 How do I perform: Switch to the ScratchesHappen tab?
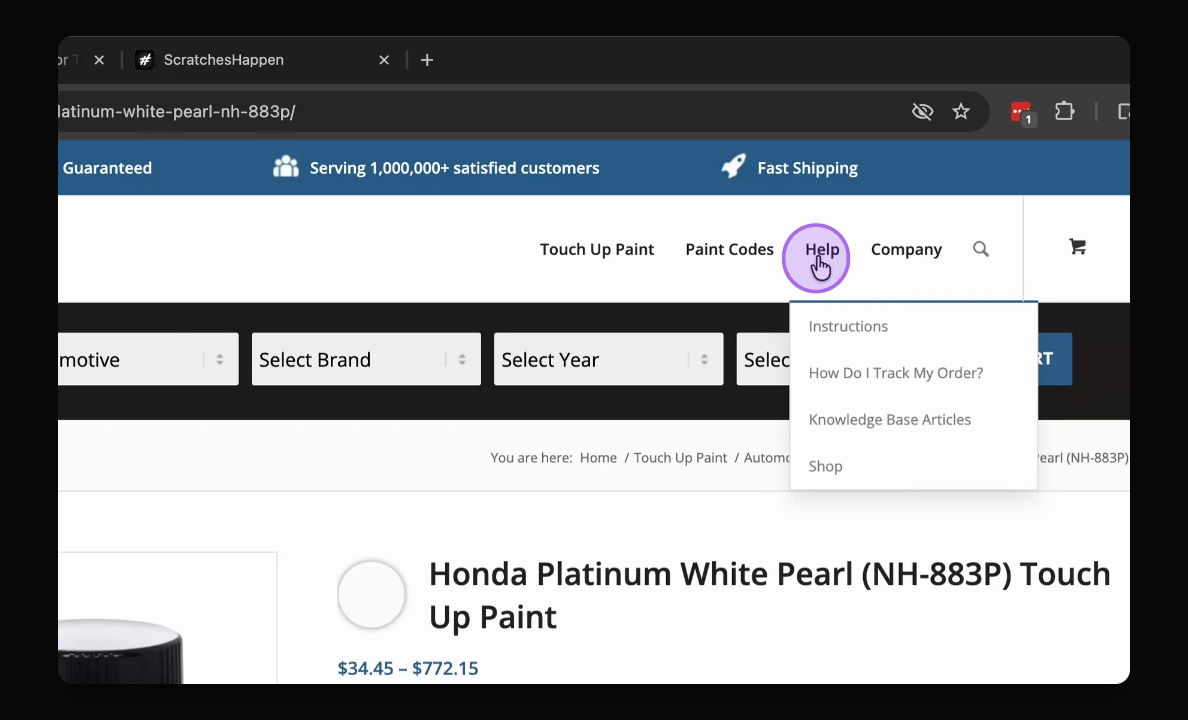click(262, 60)
